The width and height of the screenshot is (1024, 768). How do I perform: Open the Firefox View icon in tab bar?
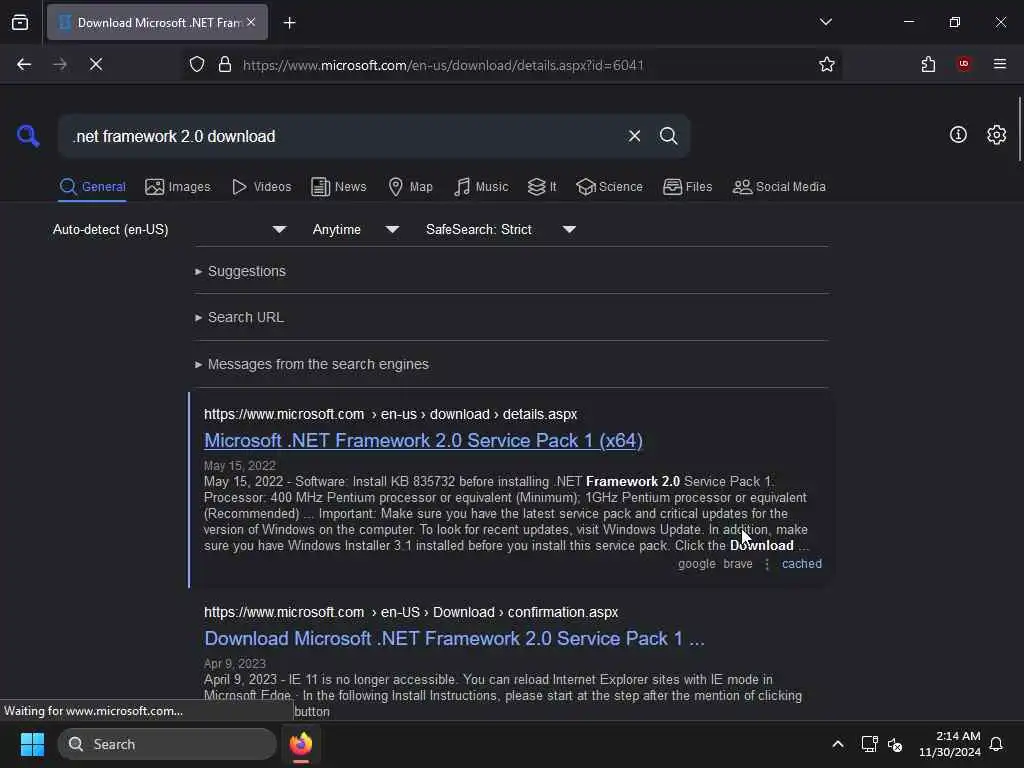20,23
